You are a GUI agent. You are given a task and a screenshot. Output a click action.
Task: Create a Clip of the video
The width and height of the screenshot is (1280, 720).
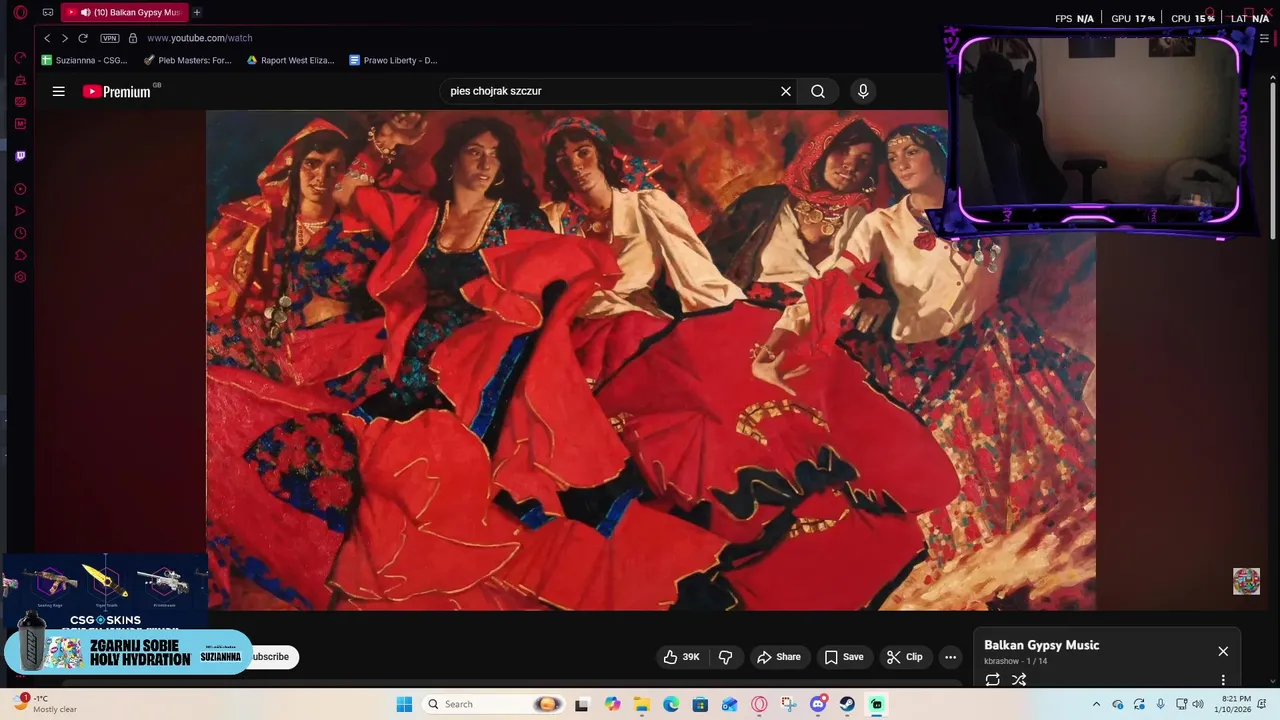click(x=905, y=657)
